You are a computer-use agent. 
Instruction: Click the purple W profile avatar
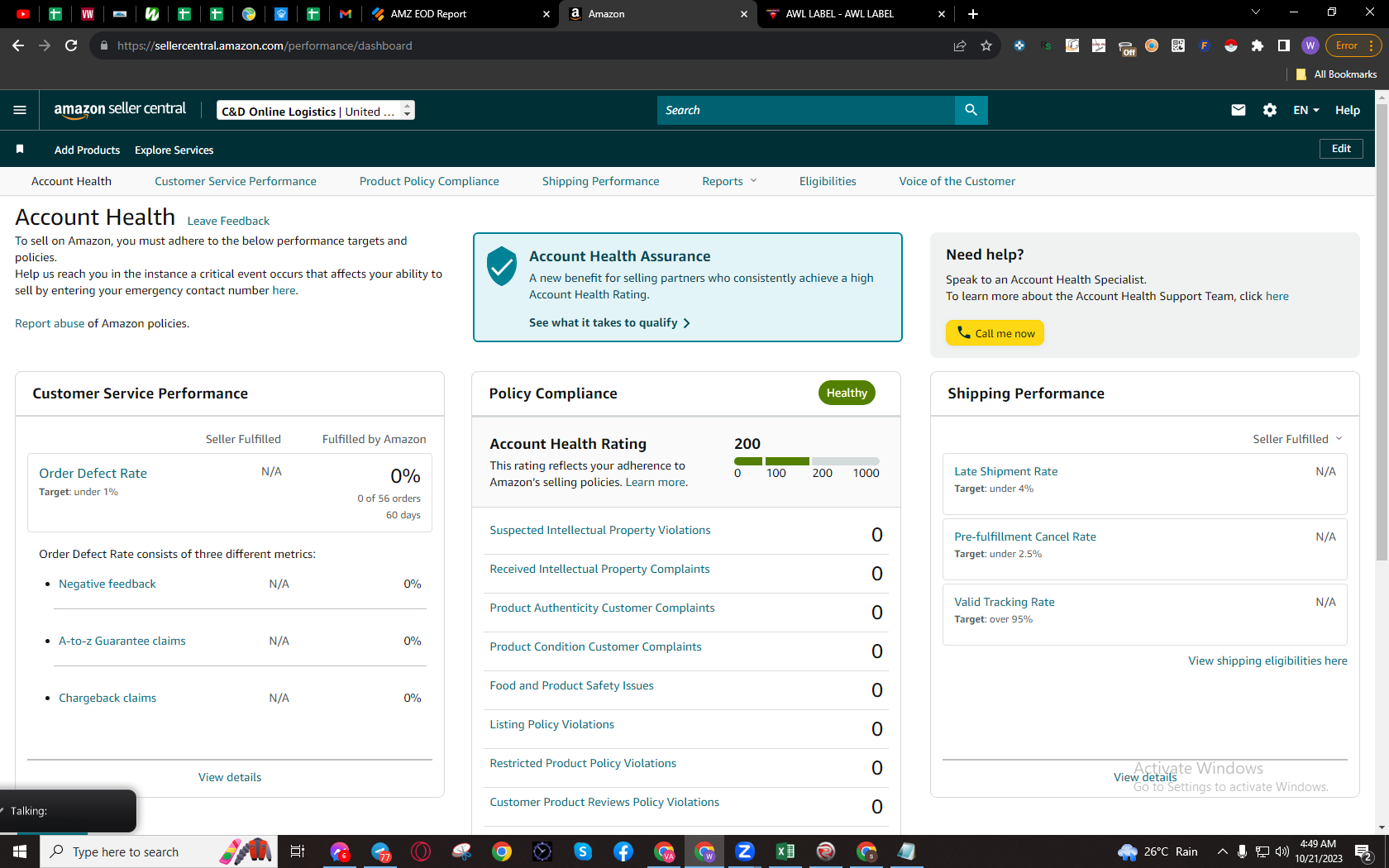click(1310, 45)
